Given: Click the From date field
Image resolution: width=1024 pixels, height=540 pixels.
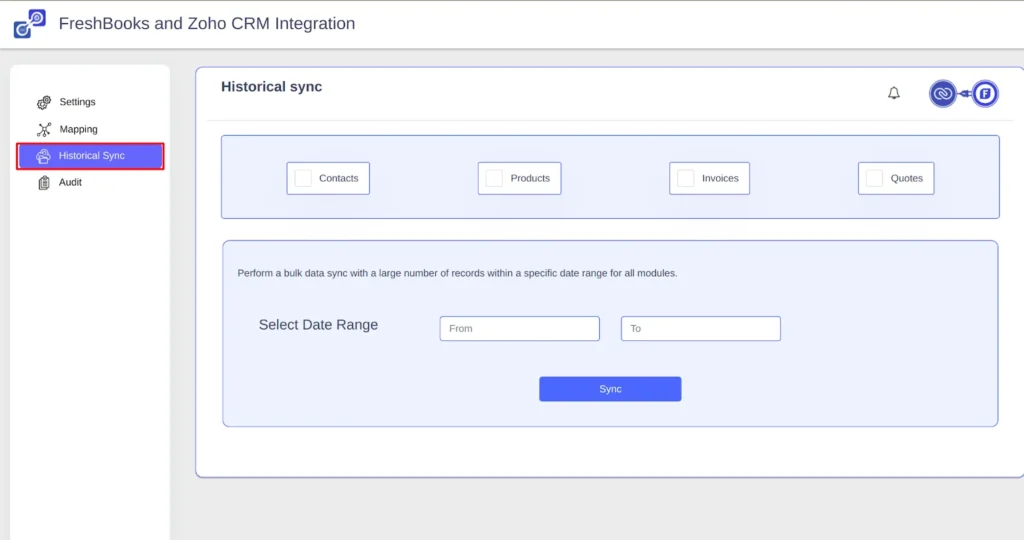Looking at the screenshot, I should pyautogui.click(x=519, y=328).
